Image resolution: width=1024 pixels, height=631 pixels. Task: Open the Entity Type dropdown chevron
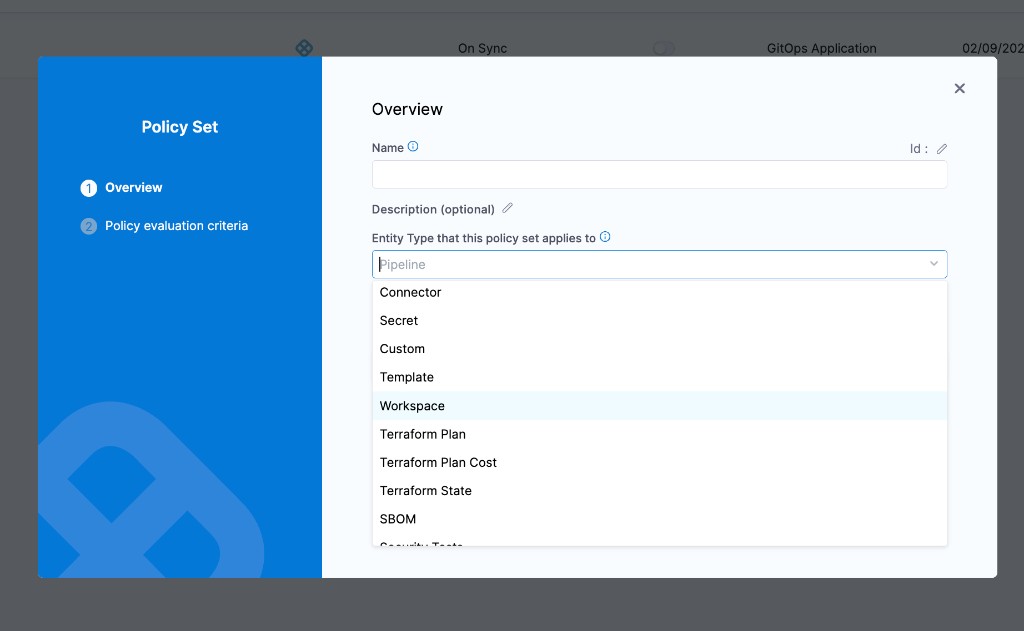[934, 264]
